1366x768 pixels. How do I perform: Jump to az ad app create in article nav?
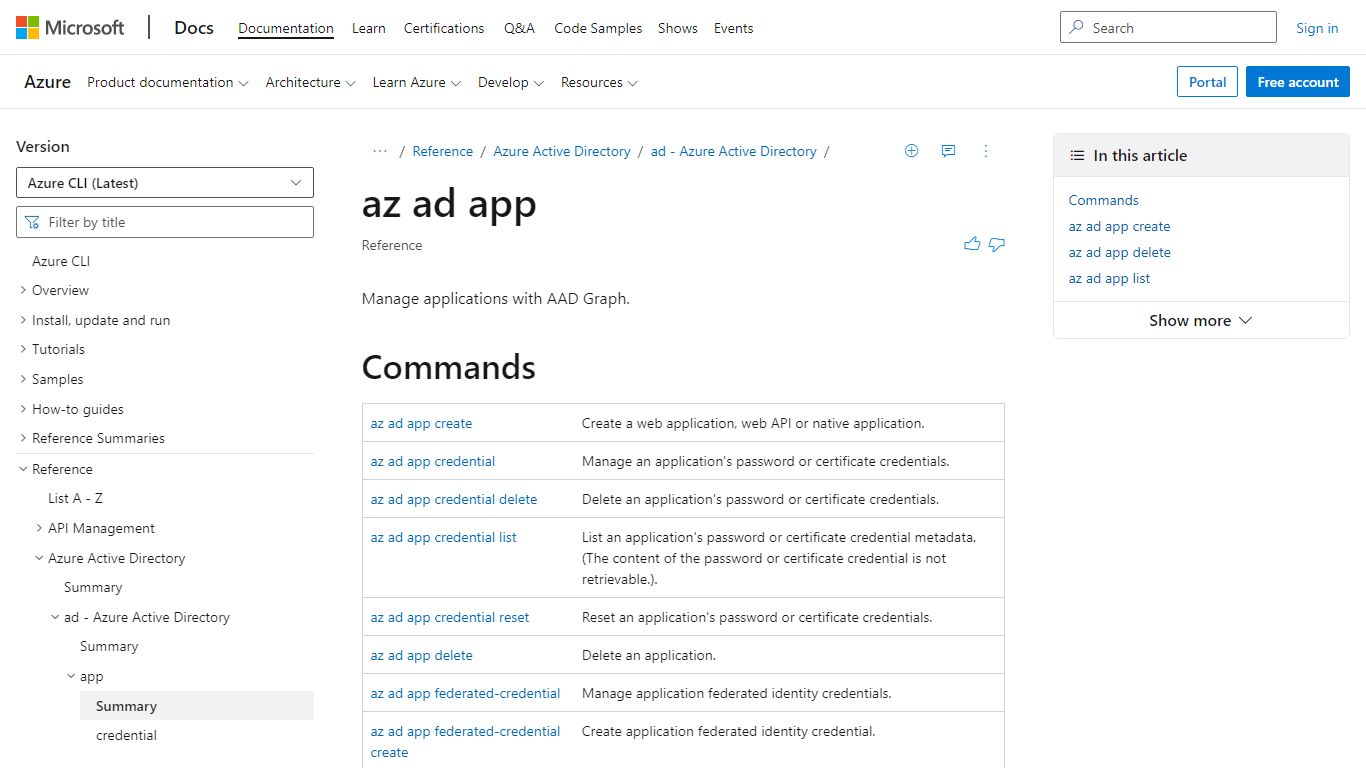click(x=1119, y=226)
